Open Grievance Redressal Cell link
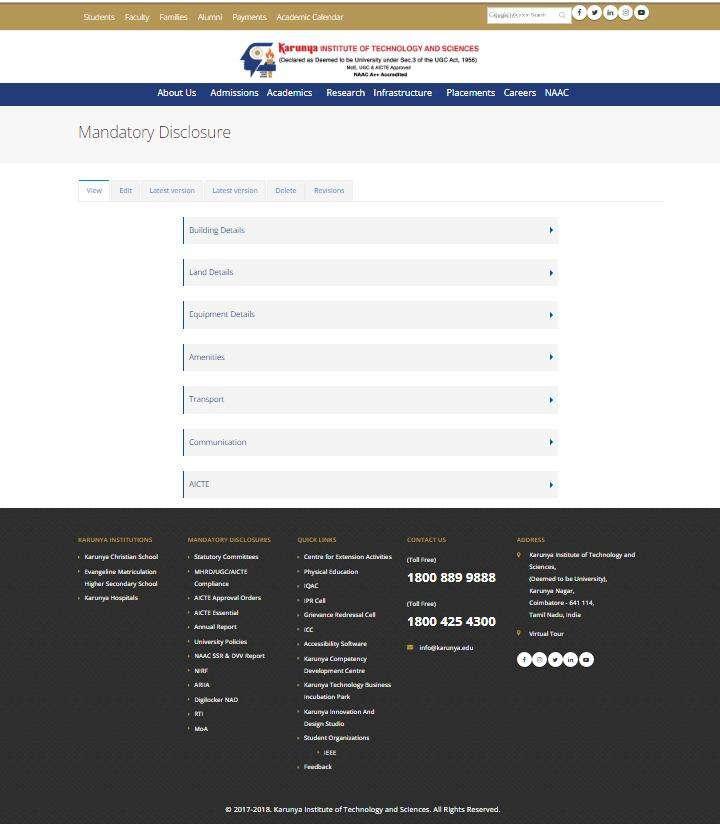The image size is (720, 824). click(x=339, y=614)
